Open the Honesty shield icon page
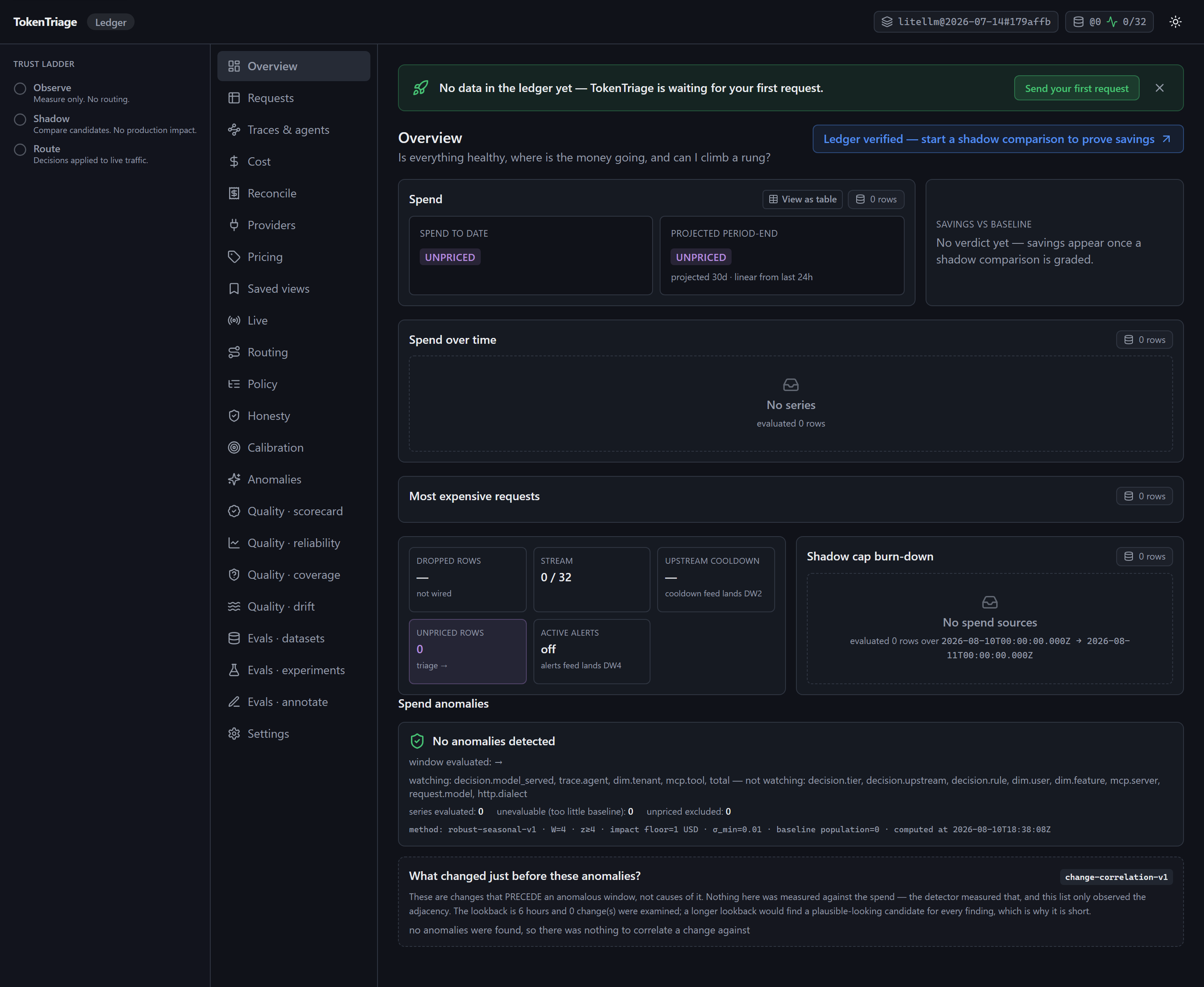 [x=234, y=416]
